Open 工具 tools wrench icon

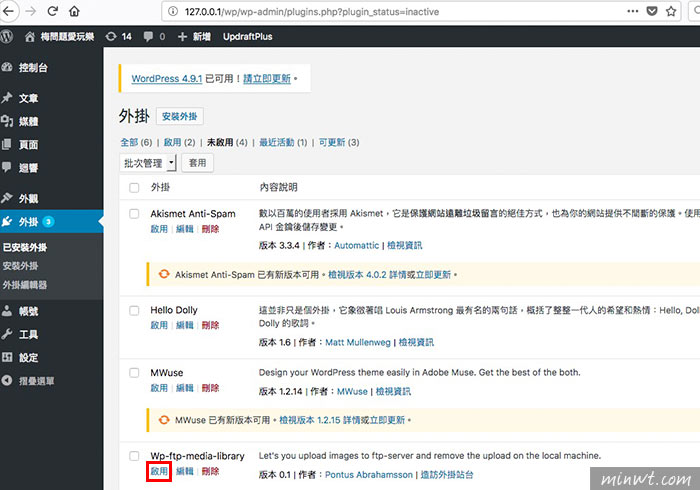pyautogui.click(x=7, y=334)
